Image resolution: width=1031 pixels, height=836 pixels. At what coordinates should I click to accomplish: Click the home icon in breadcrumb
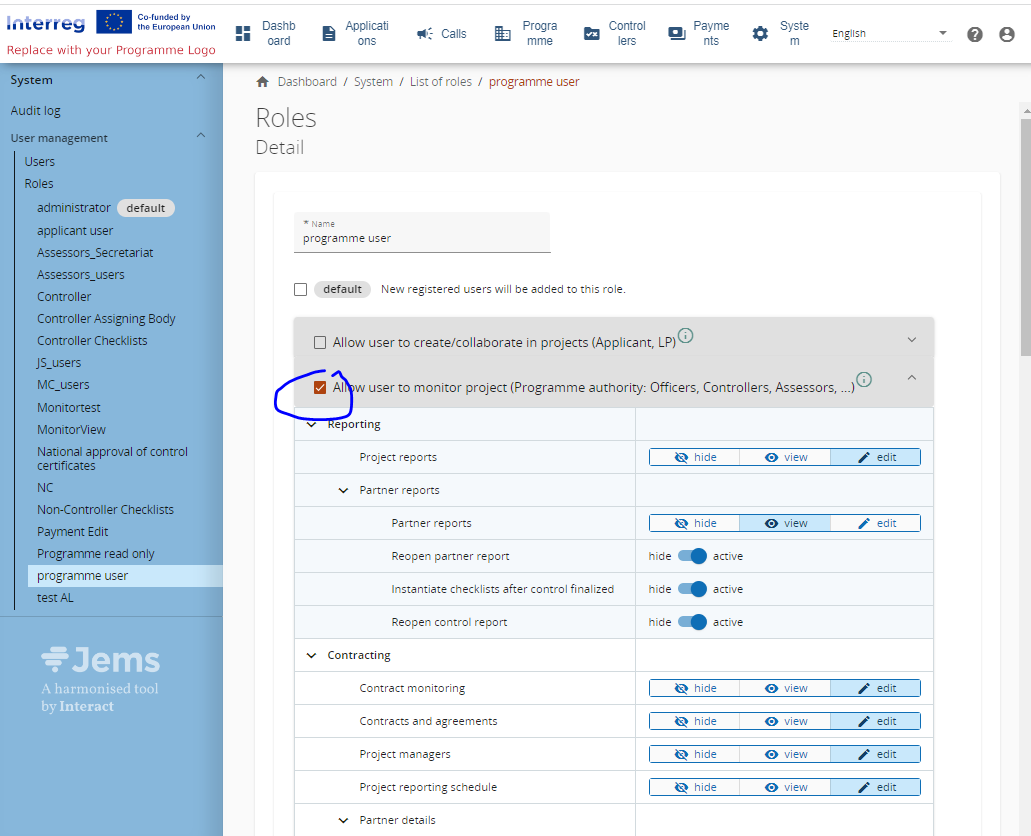(263, 82)
